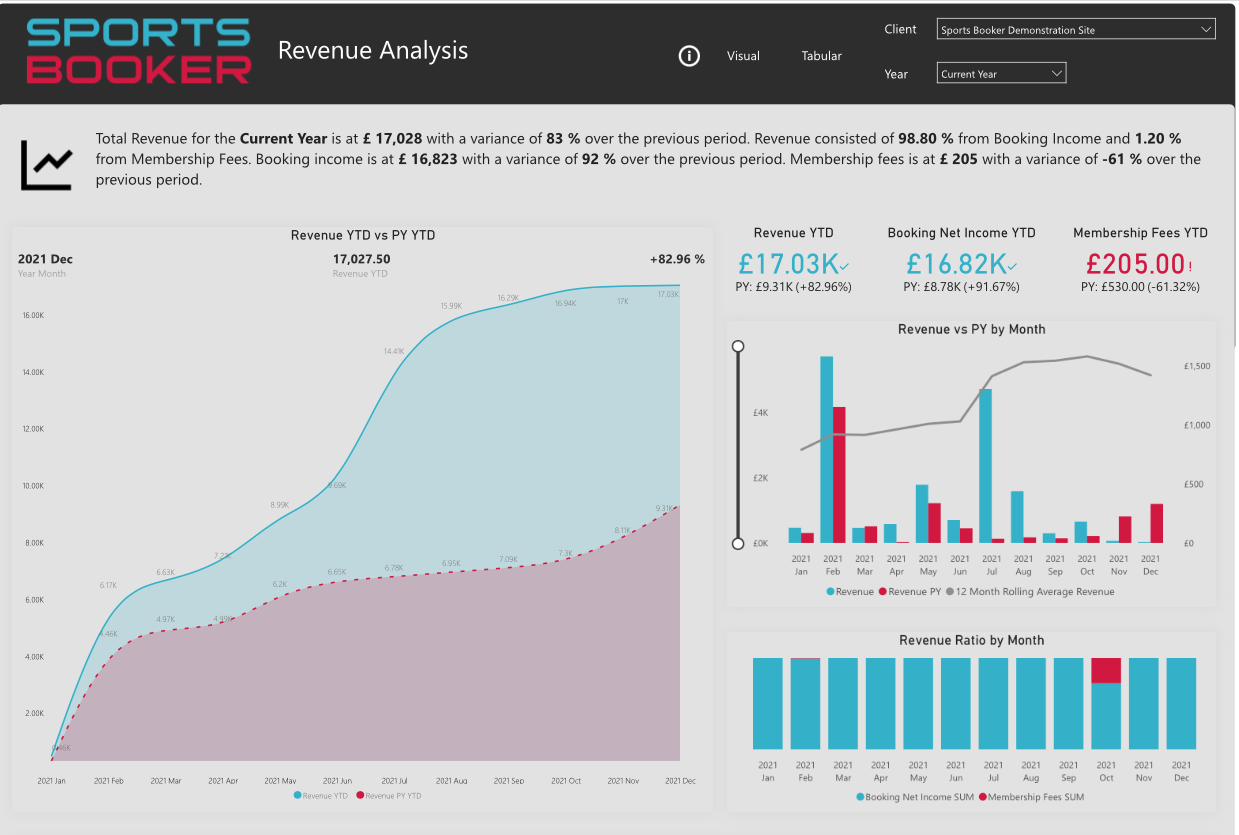Click the December bar in Revenue Ratio chart

click(x=1181, y=704)
